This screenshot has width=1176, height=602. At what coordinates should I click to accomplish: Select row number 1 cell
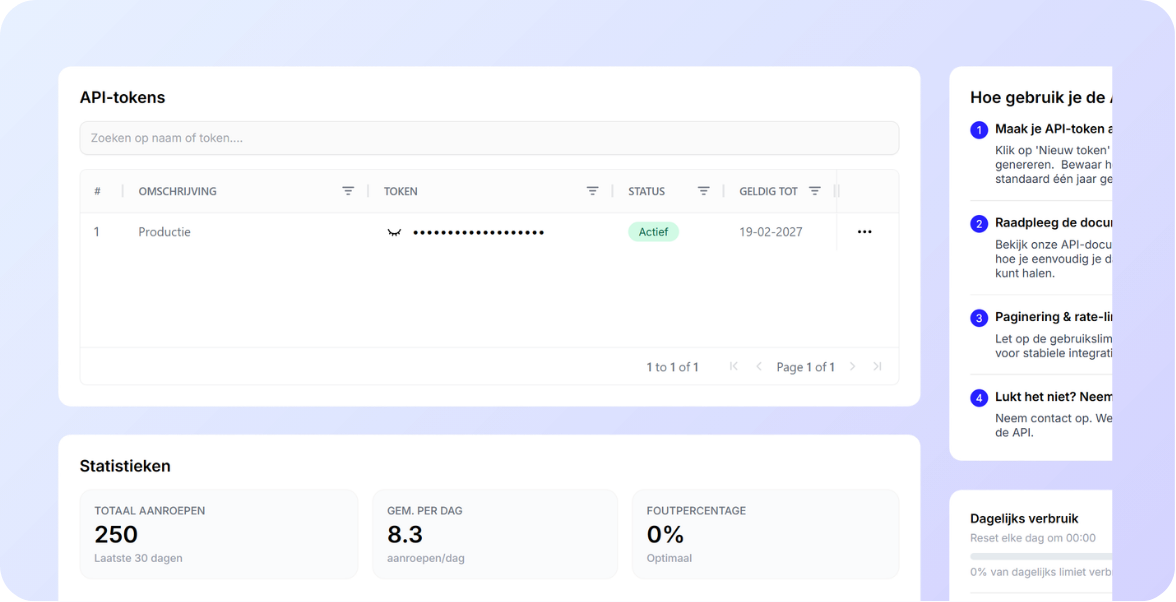click(x=96, y=232)
